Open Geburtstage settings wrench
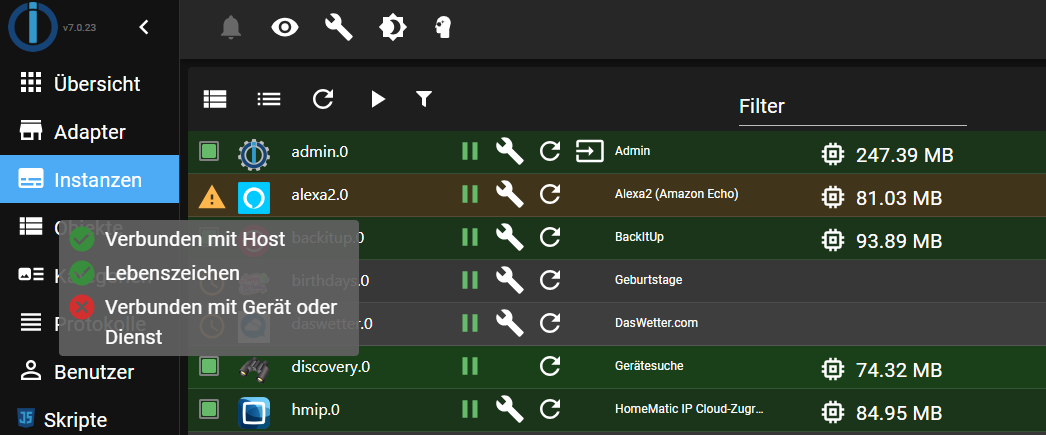This screenshot has height=435, width=1046. (510, 280)
